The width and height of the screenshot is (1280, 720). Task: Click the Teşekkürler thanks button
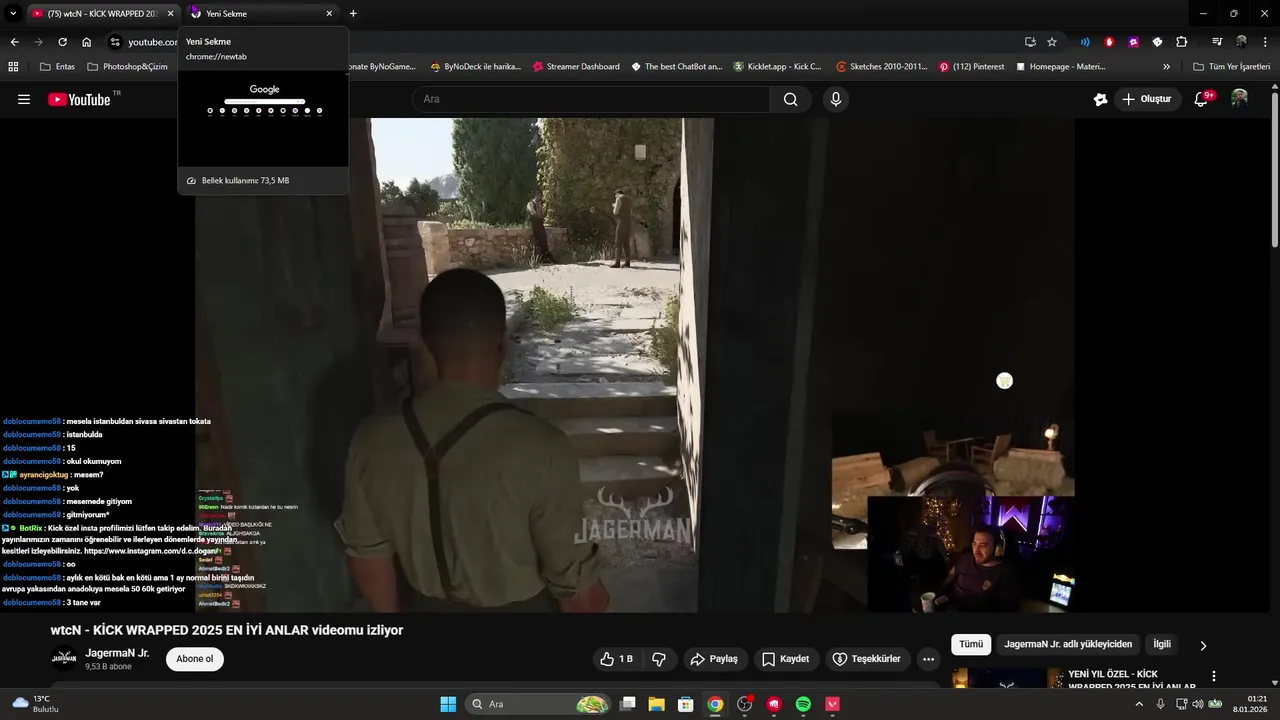[x=867, y=659]
